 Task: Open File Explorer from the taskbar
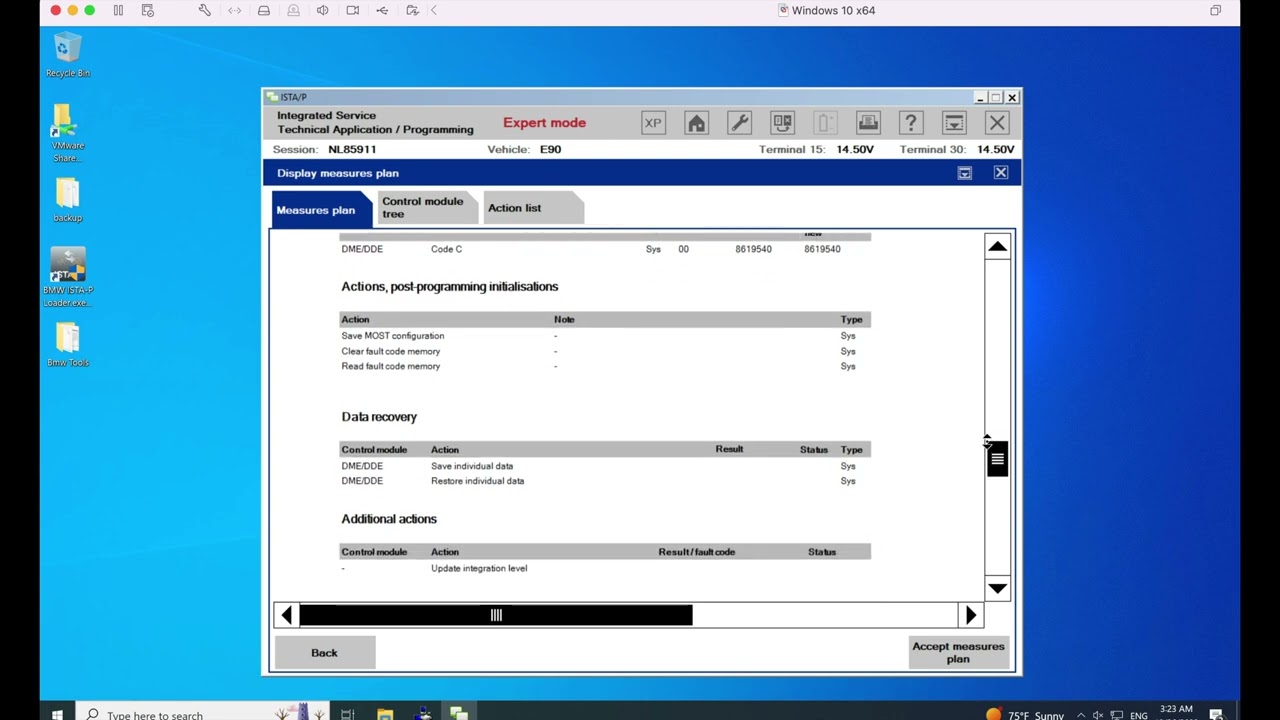click(385, 714)
